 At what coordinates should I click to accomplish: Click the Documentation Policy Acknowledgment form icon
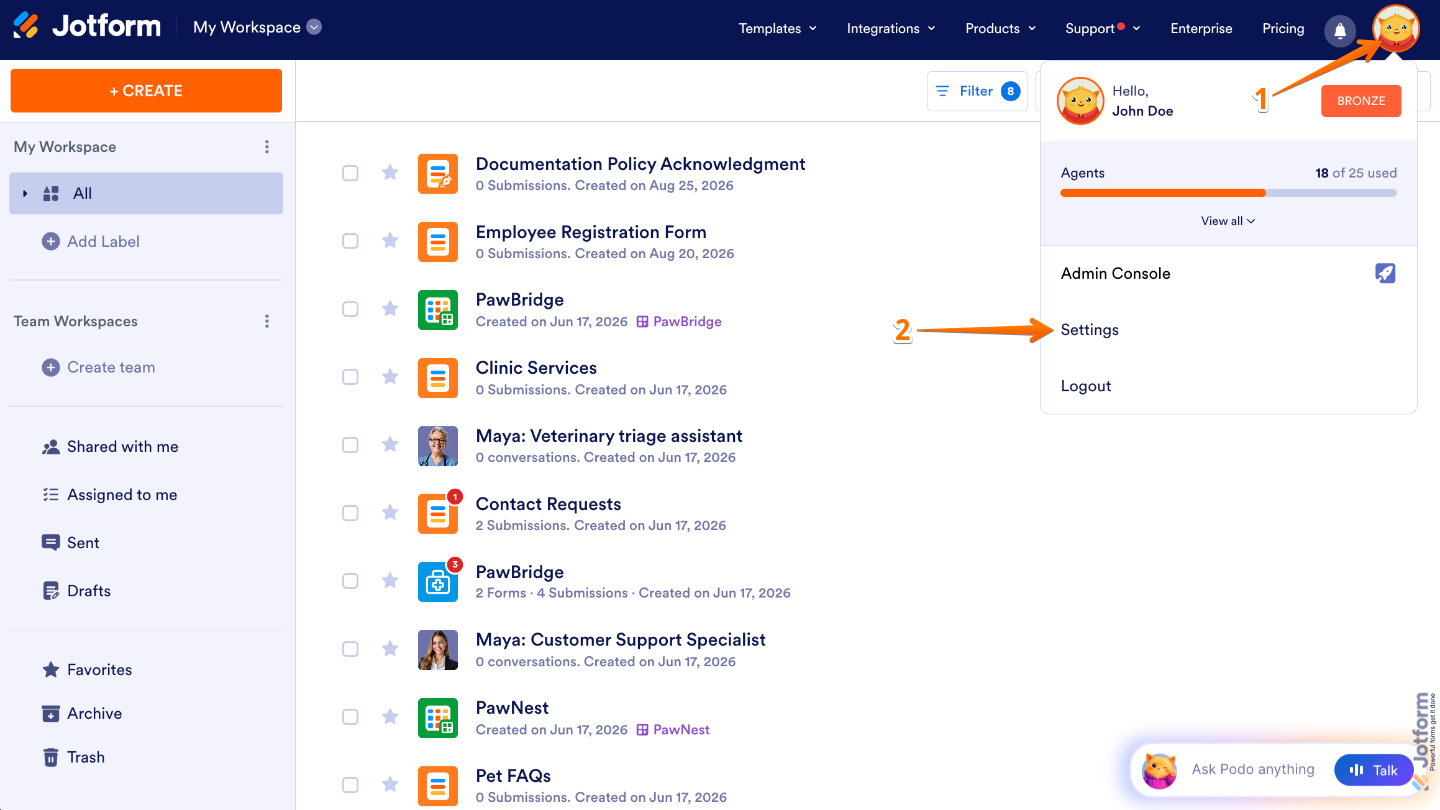pyautogui.click(x=438, y=174)
